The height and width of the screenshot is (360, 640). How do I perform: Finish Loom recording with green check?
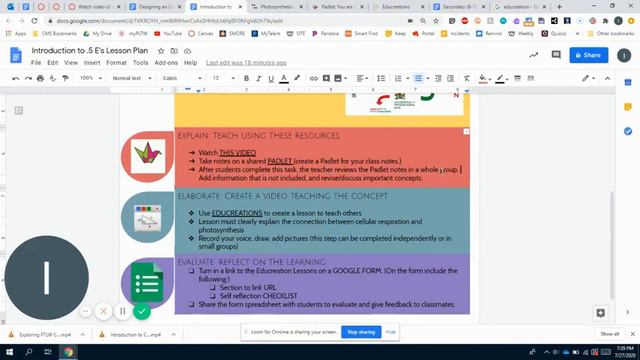[x=142, y=311]
